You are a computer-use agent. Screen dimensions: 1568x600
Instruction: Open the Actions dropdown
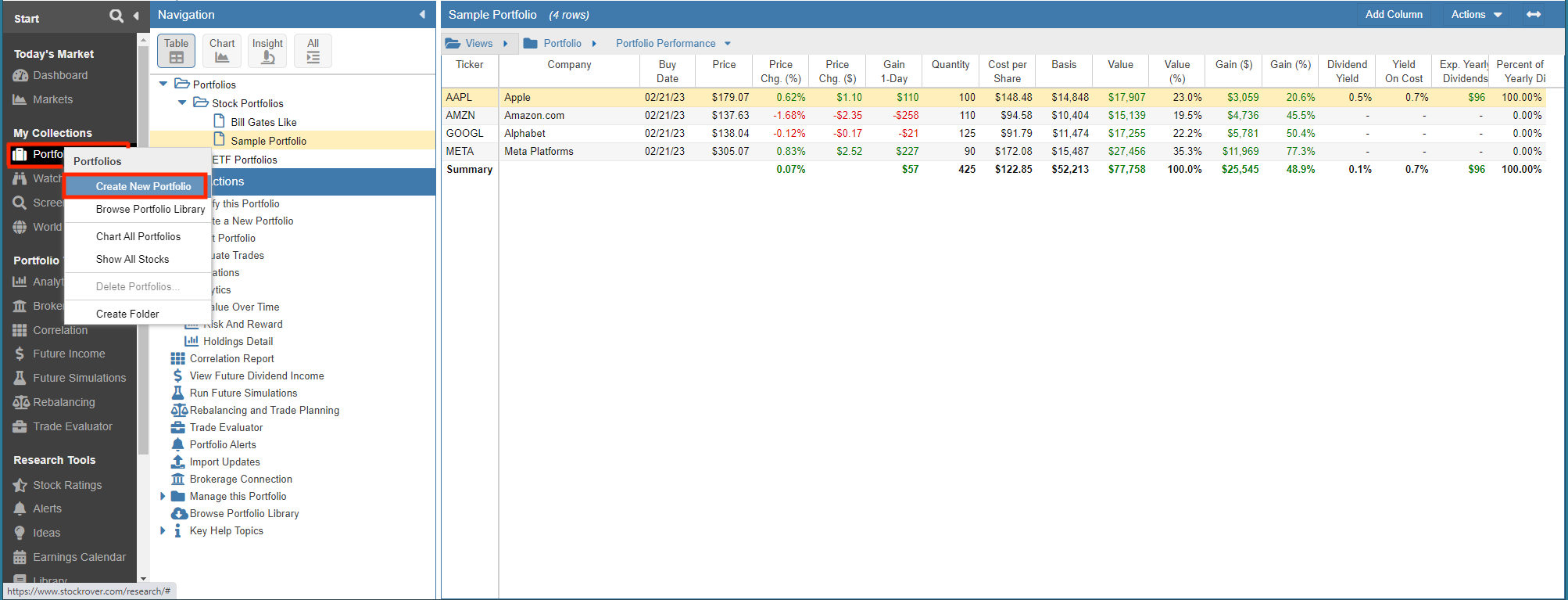point(1477,14)
